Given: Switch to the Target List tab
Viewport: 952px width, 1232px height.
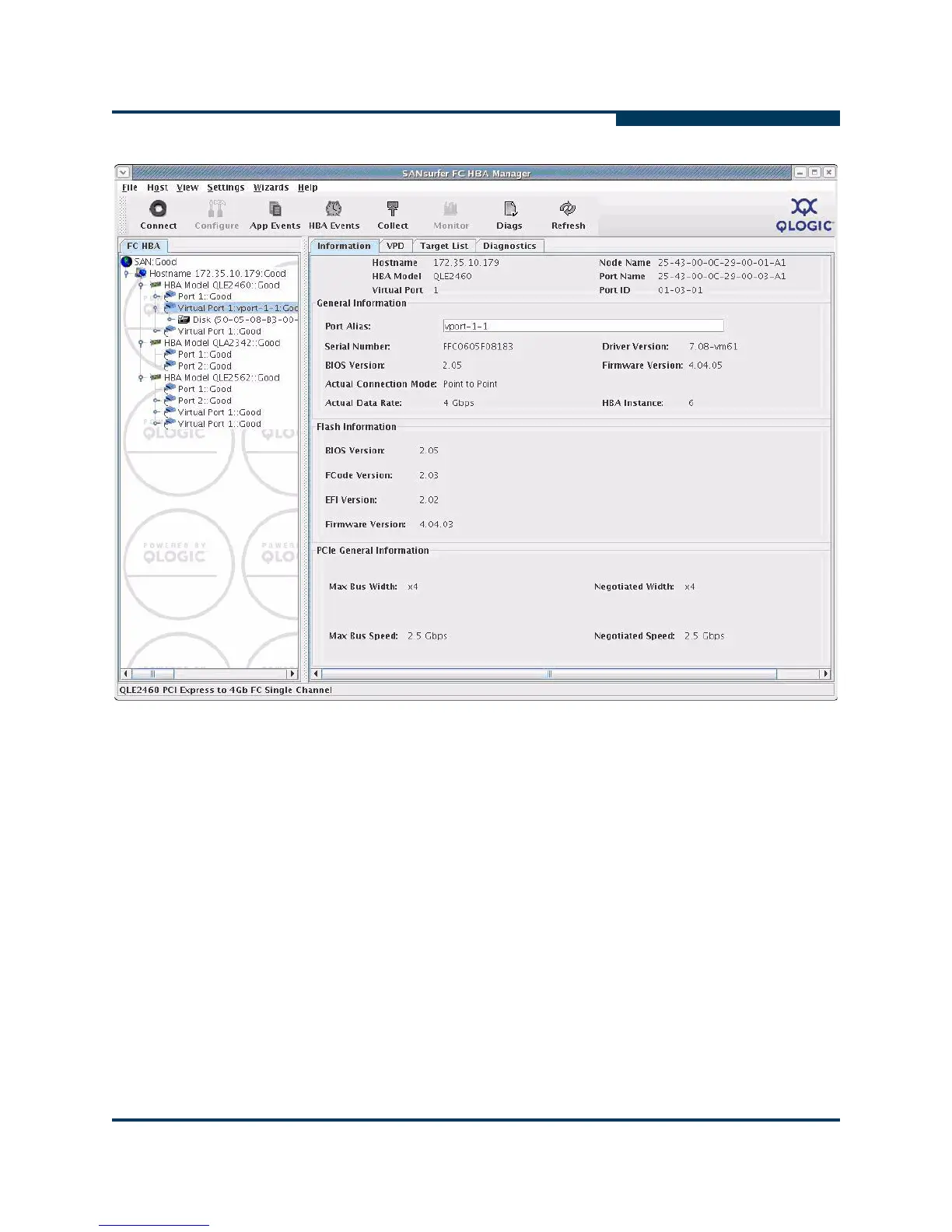Looking at the screenshot, I should point(444,246).
